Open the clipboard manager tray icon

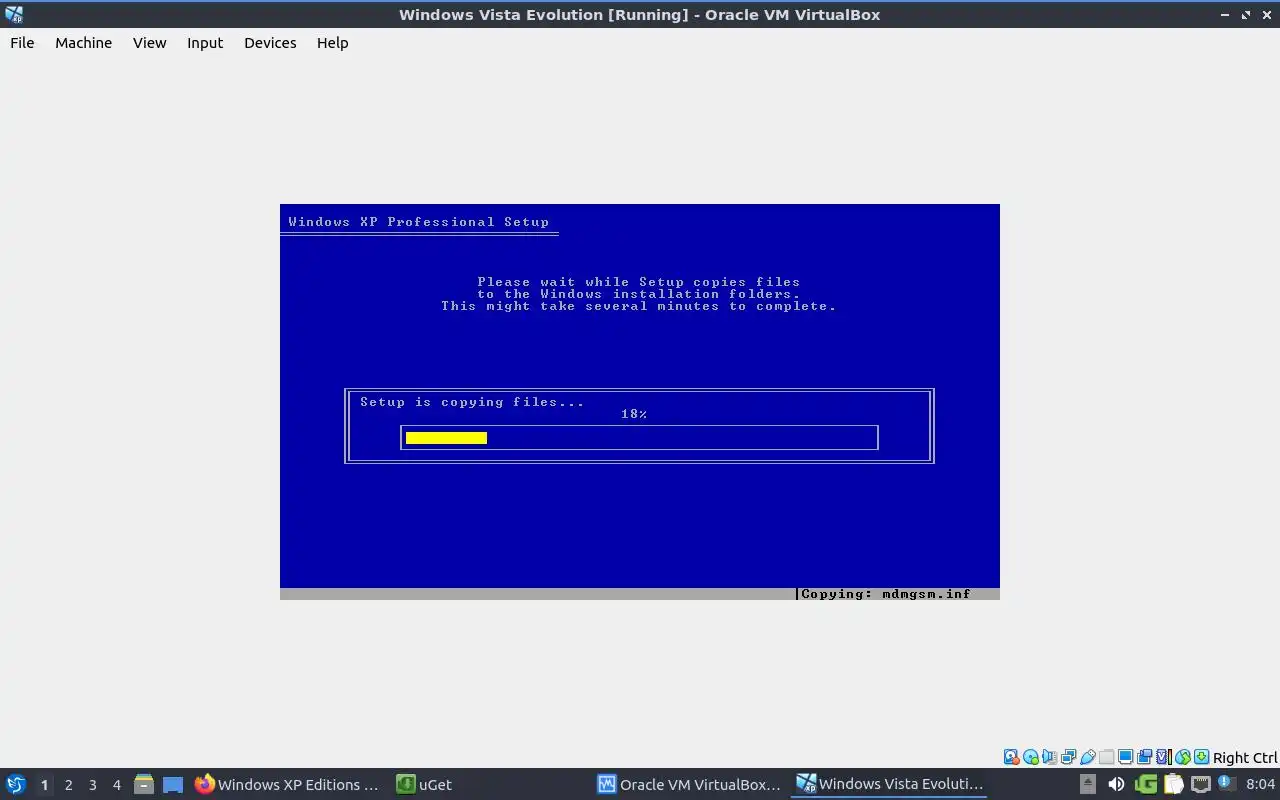click(1173, 784)
